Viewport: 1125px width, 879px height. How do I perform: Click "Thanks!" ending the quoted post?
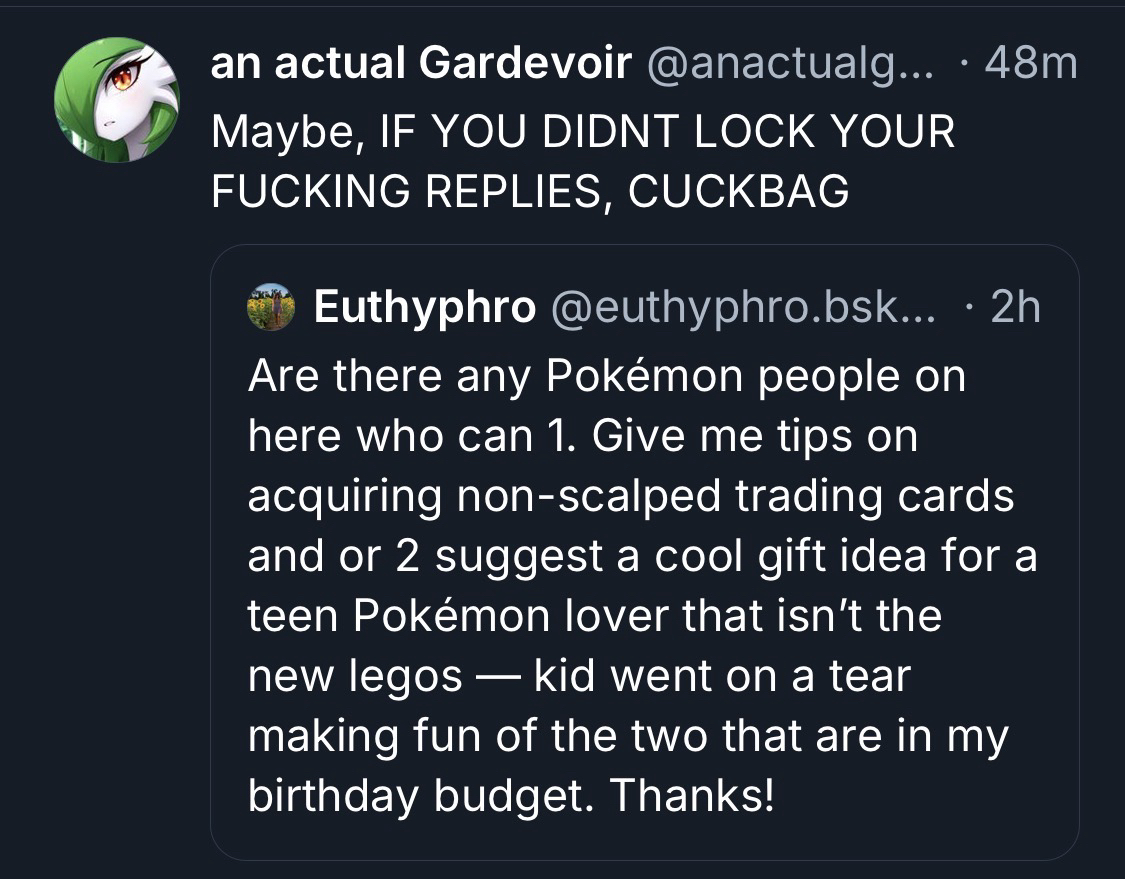(x=692, y=795)
